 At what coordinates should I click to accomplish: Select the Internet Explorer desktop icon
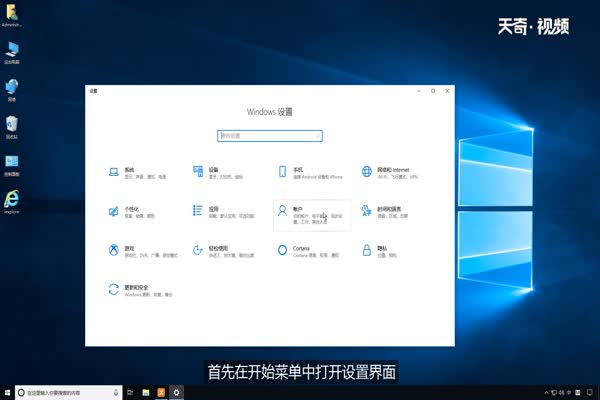pos(12,202)
